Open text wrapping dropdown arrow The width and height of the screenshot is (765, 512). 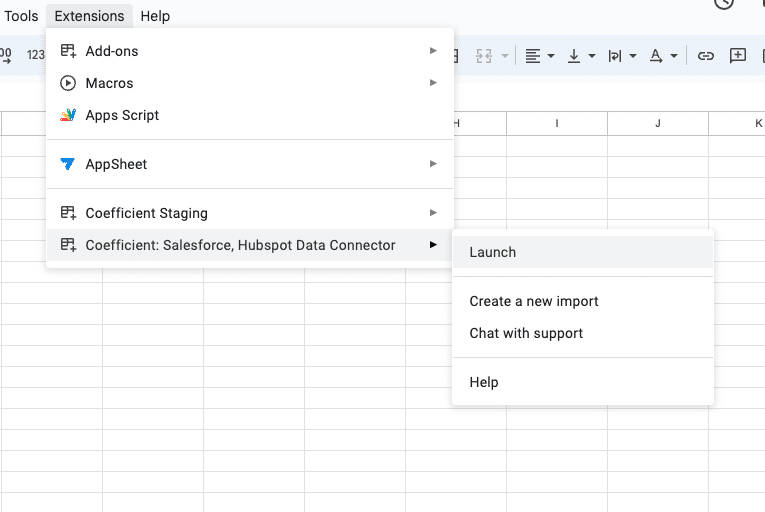tap(633, 56)
